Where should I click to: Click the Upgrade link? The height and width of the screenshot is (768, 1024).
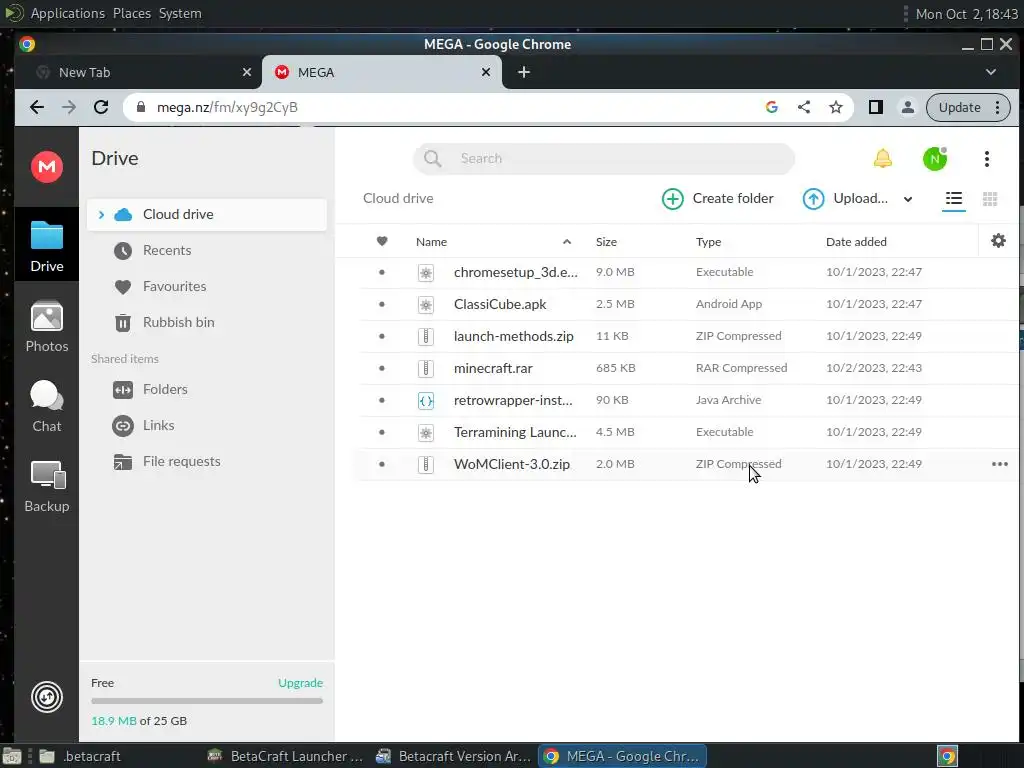(x=300, y=683)
